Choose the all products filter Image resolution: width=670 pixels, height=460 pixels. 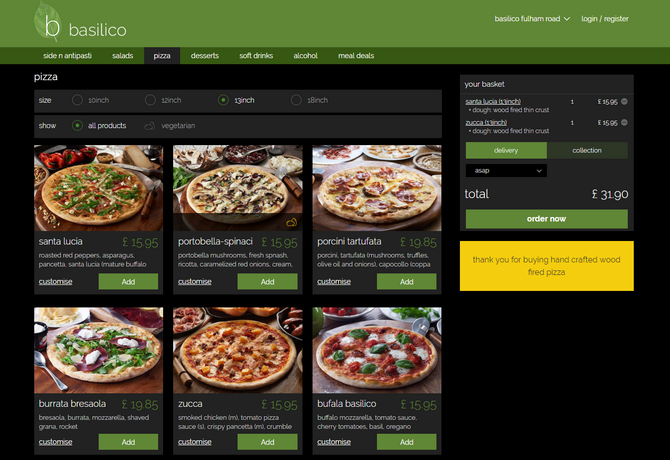[x=77, y=126]
